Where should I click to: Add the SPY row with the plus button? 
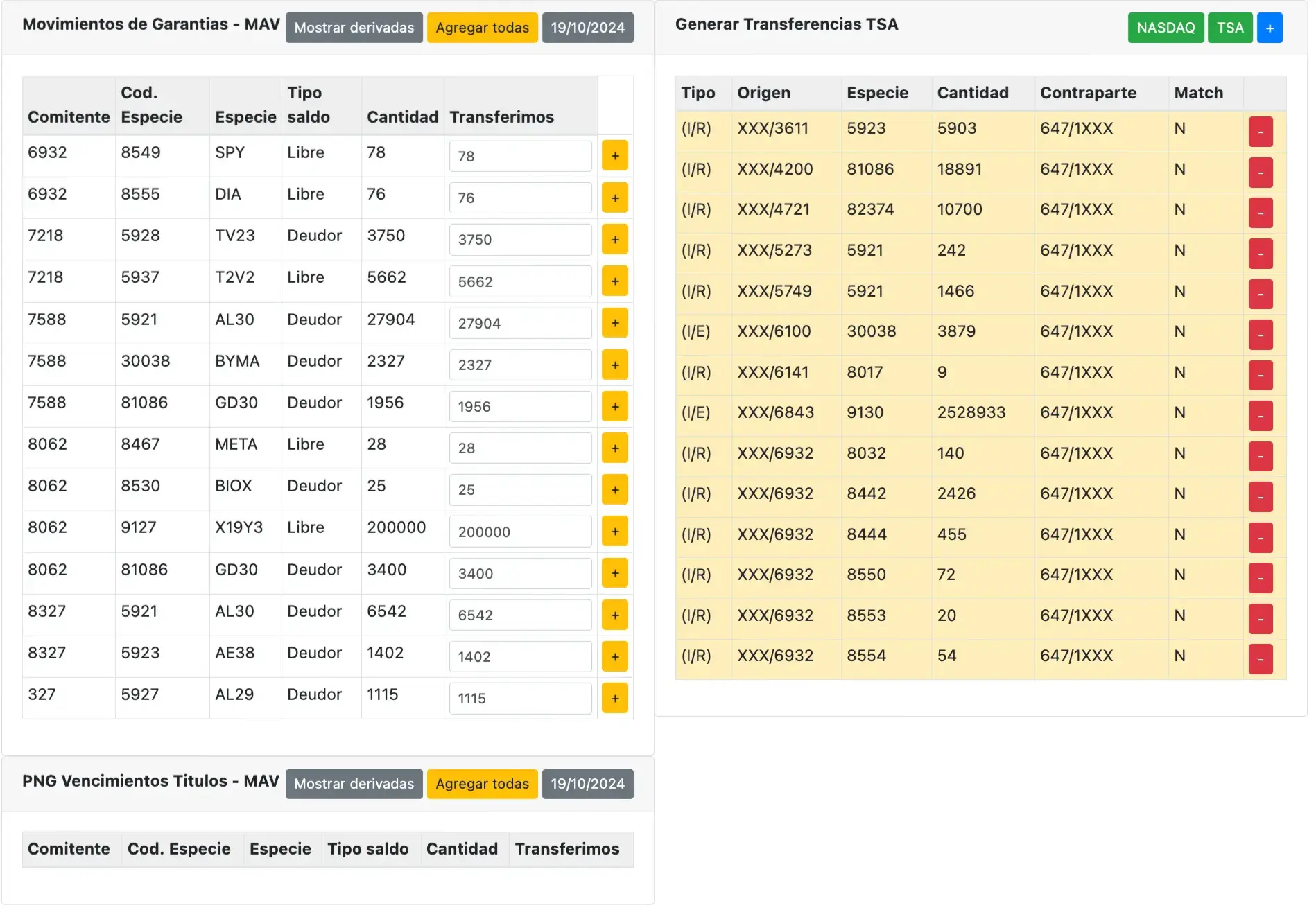(x=614, y=156)
